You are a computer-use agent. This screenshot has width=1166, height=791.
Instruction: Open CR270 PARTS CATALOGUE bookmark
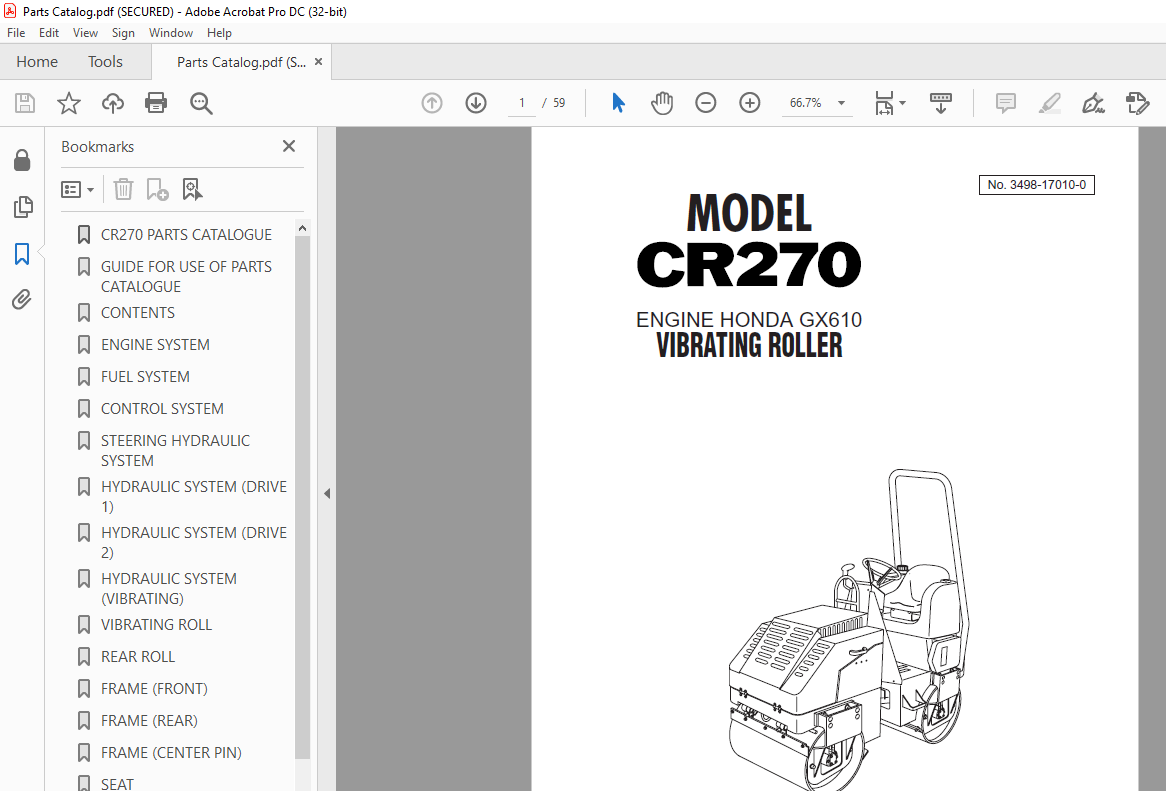tap(186, 234)
